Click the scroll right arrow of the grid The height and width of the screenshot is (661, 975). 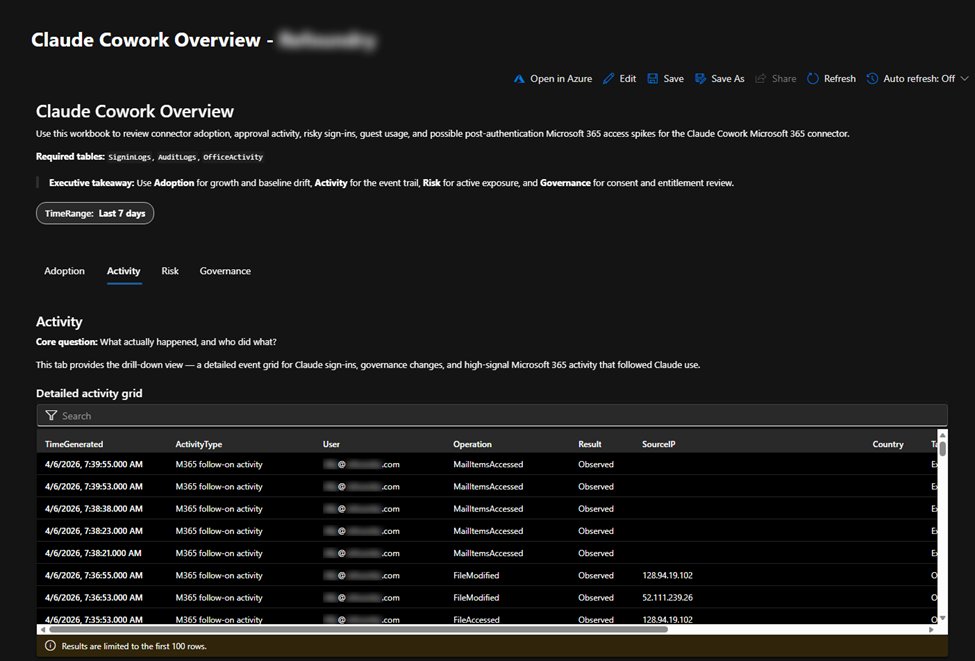point(931,629)
